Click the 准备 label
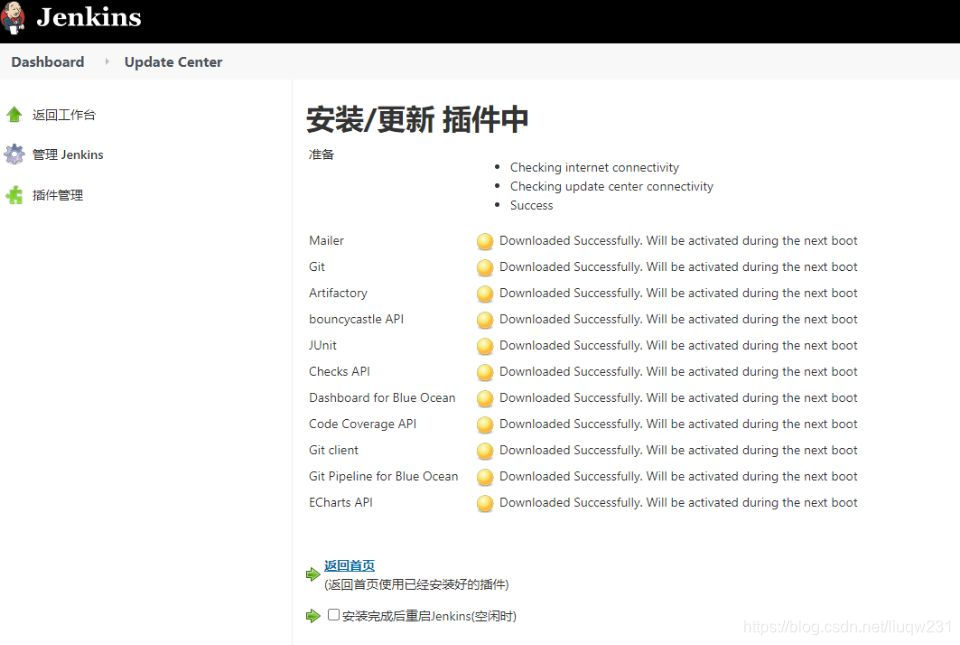This screenshot has width=960, height=645. pyautogui.click(x=321, y=154)
